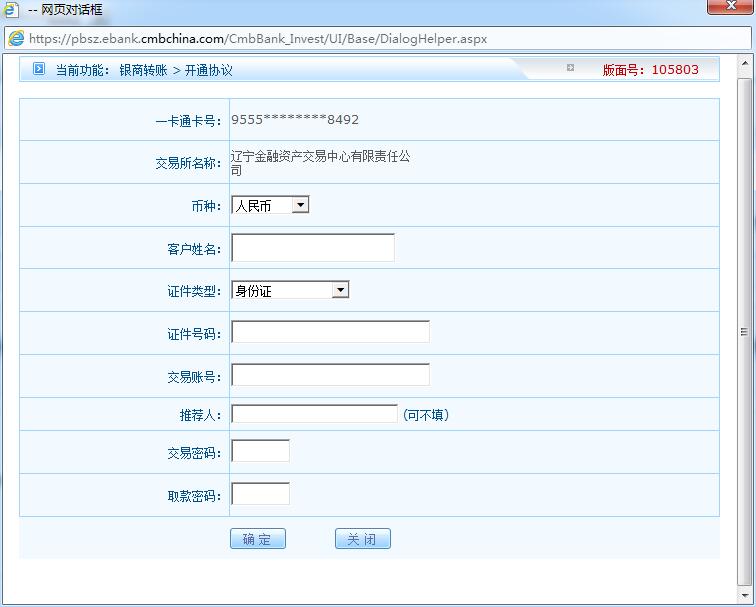Click the scrollbar up arrow
The image size is (756, 607).
coord(744,63)
